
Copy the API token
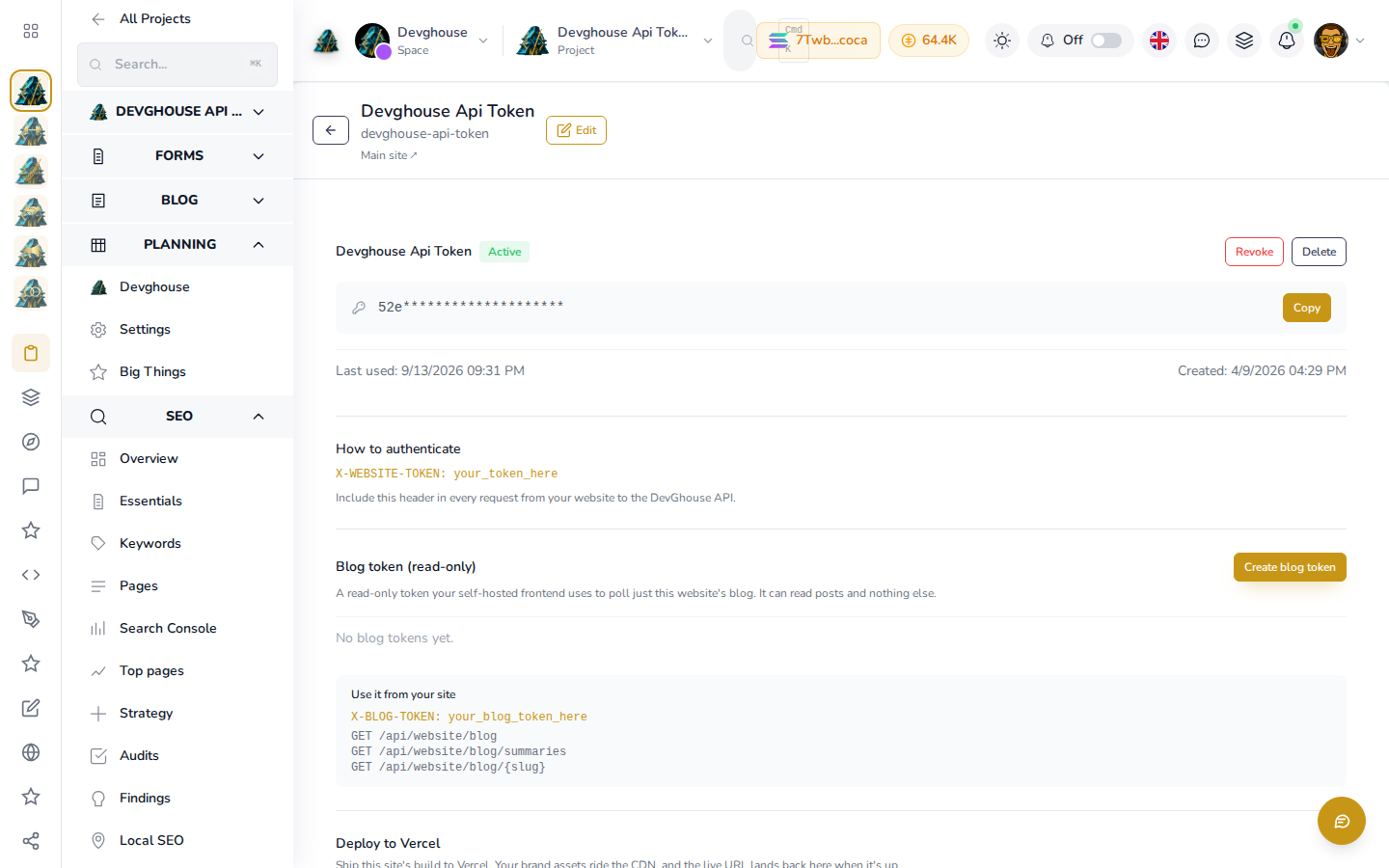point(1307,308)
